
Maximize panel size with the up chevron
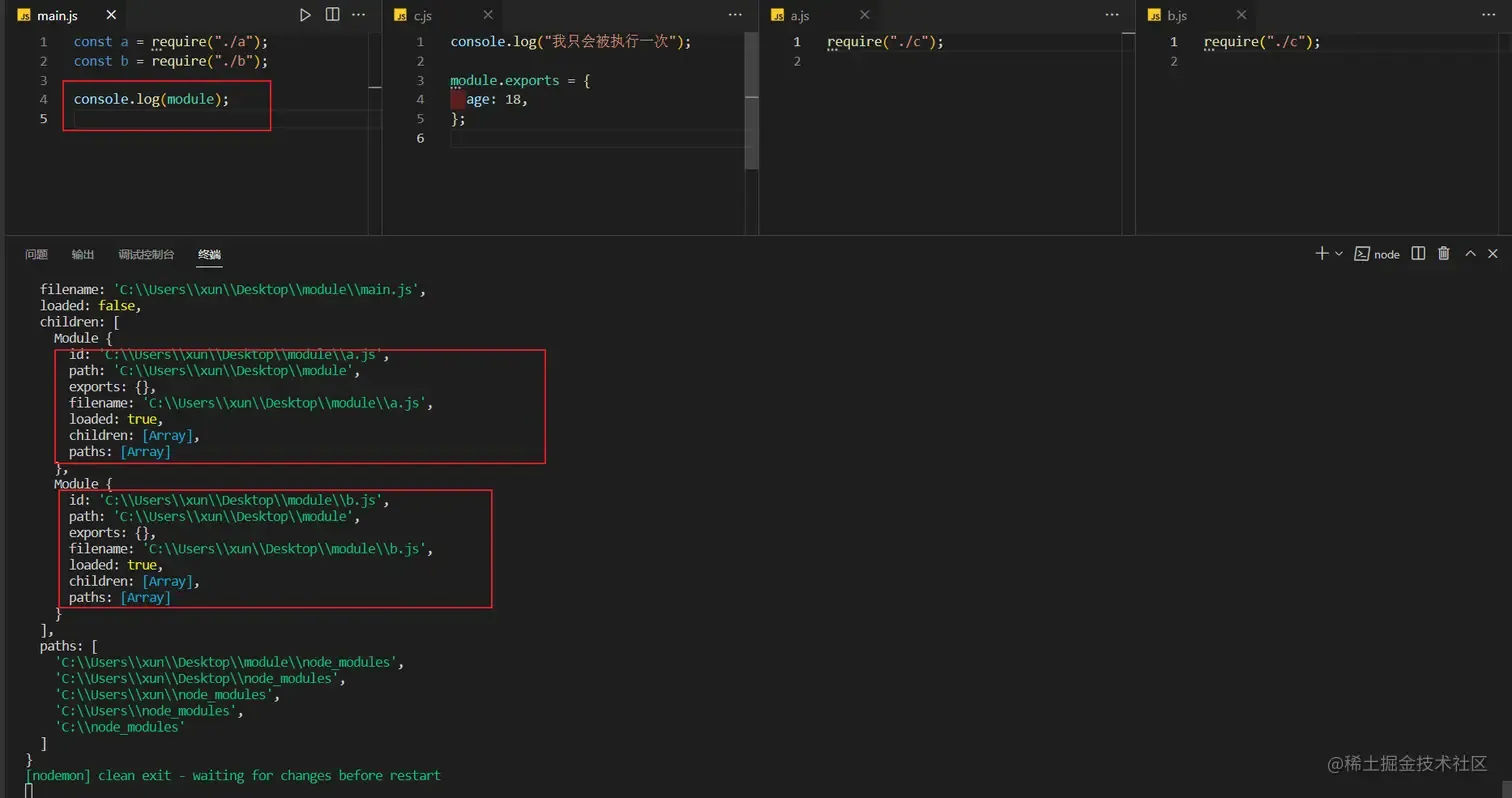[1470, 254]
